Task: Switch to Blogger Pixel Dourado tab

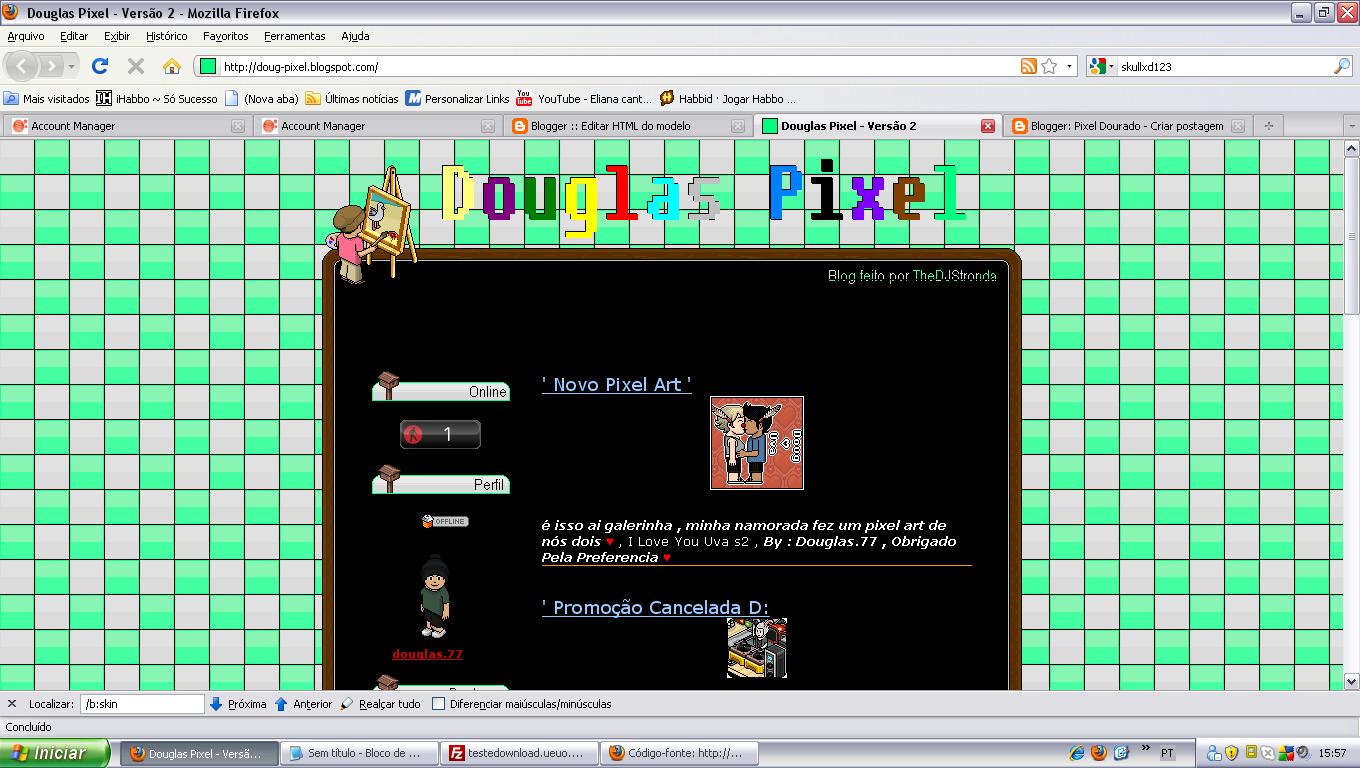Action: (1127, 126)
